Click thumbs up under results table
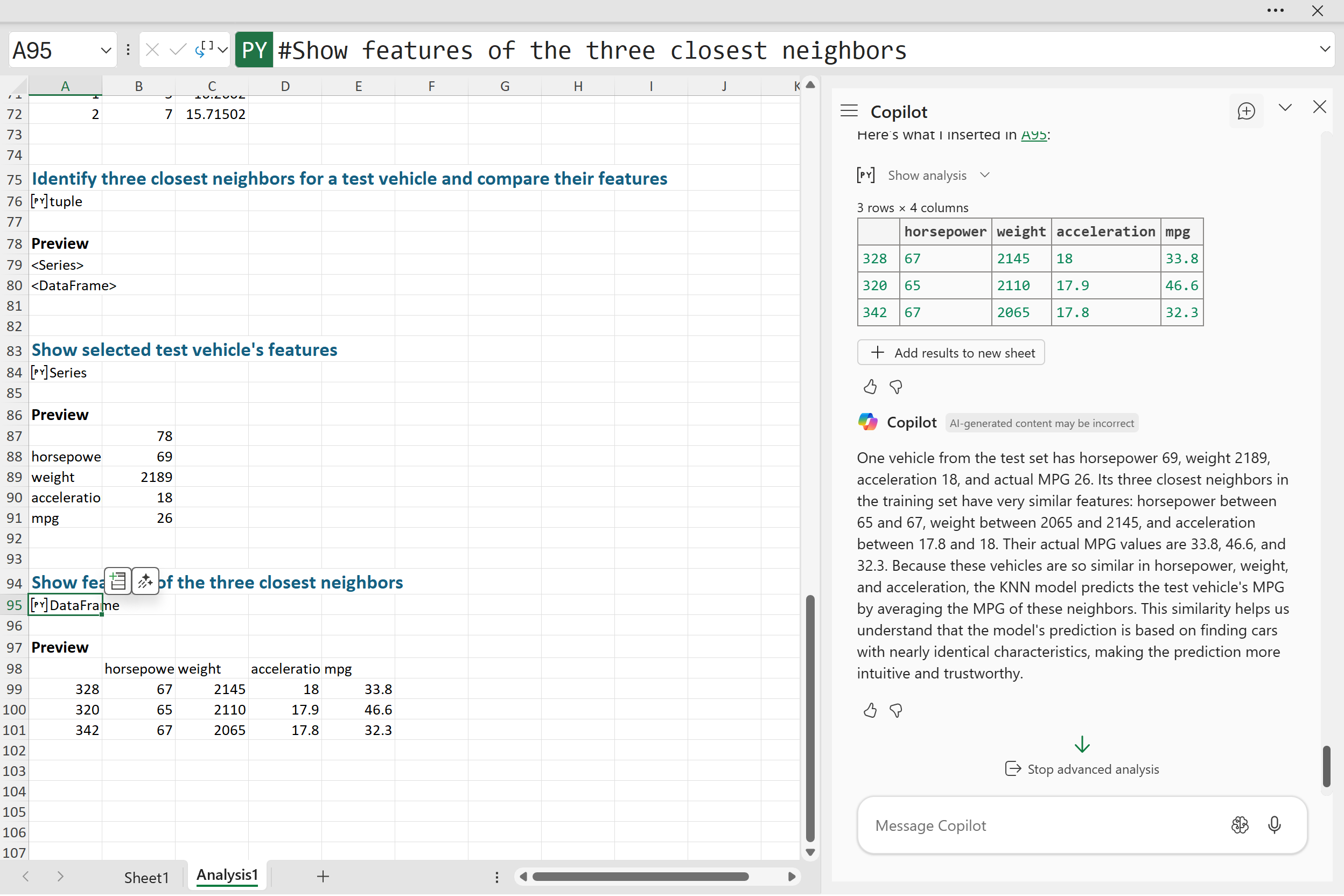This screenshot has width=1344, height=896. [870, 388]
